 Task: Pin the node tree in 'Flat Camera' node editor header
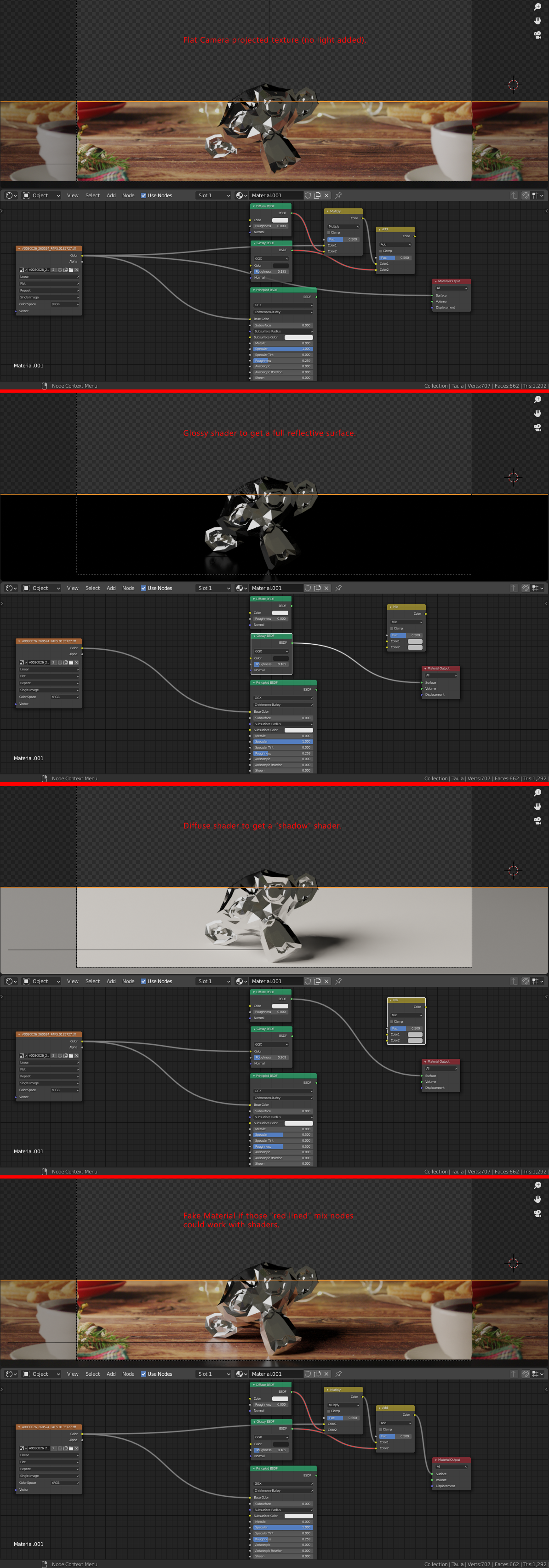point(338,195)
